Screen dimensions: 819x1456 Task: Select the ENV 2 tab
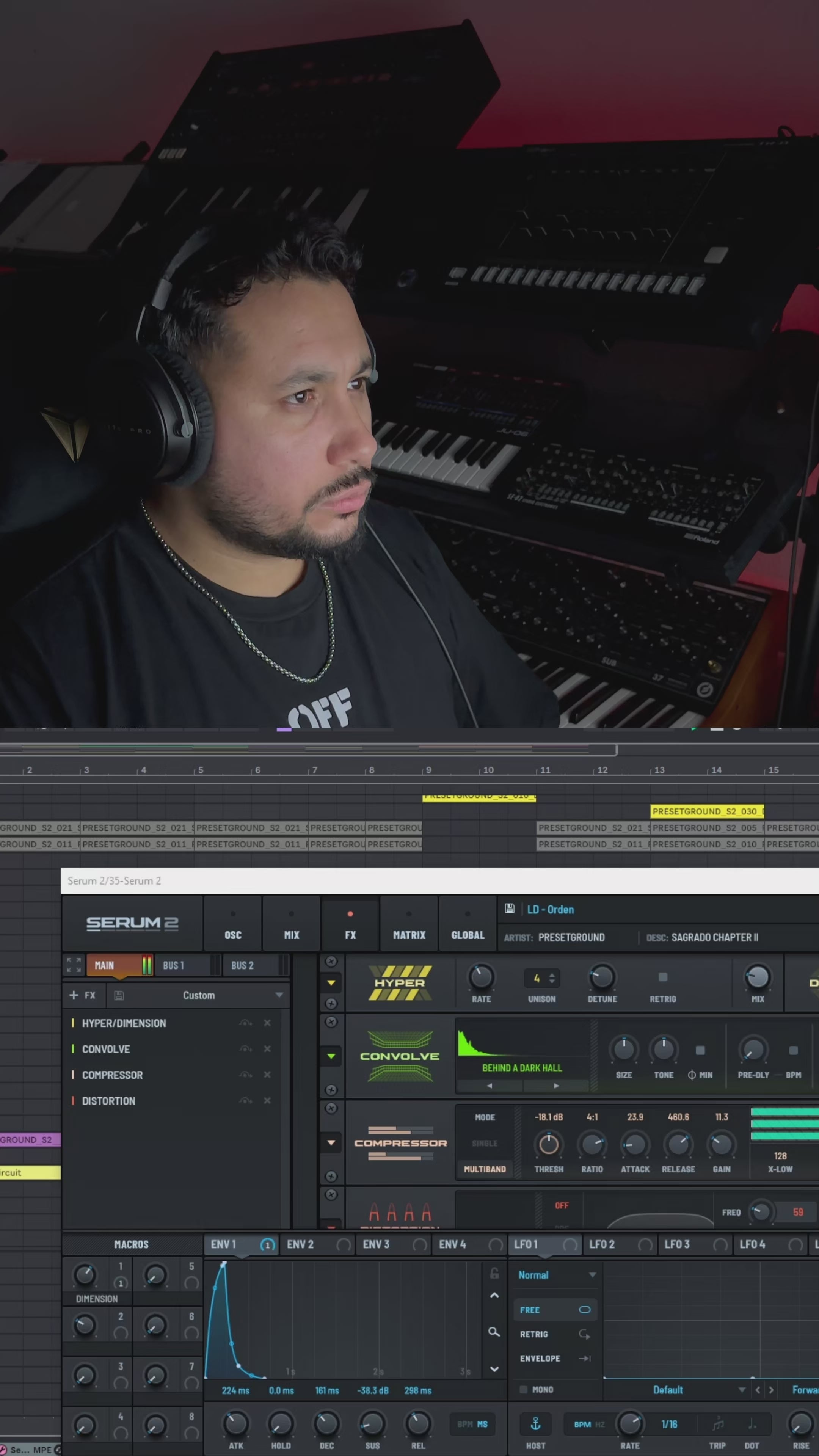[300, 1244]
